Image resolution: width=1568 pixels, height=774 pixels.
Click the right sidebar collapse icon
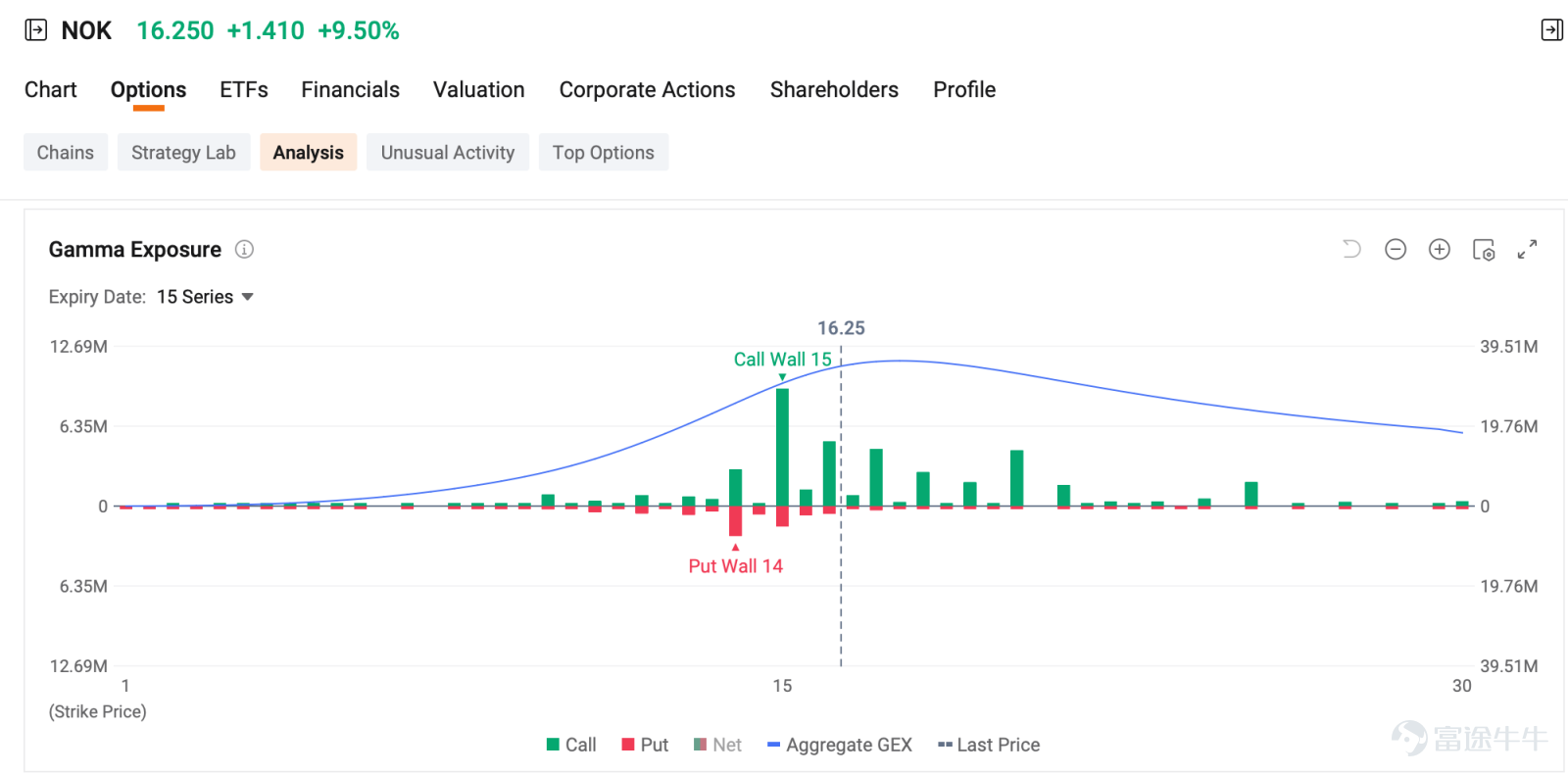pyautogui.click(x=1551, y=30)
